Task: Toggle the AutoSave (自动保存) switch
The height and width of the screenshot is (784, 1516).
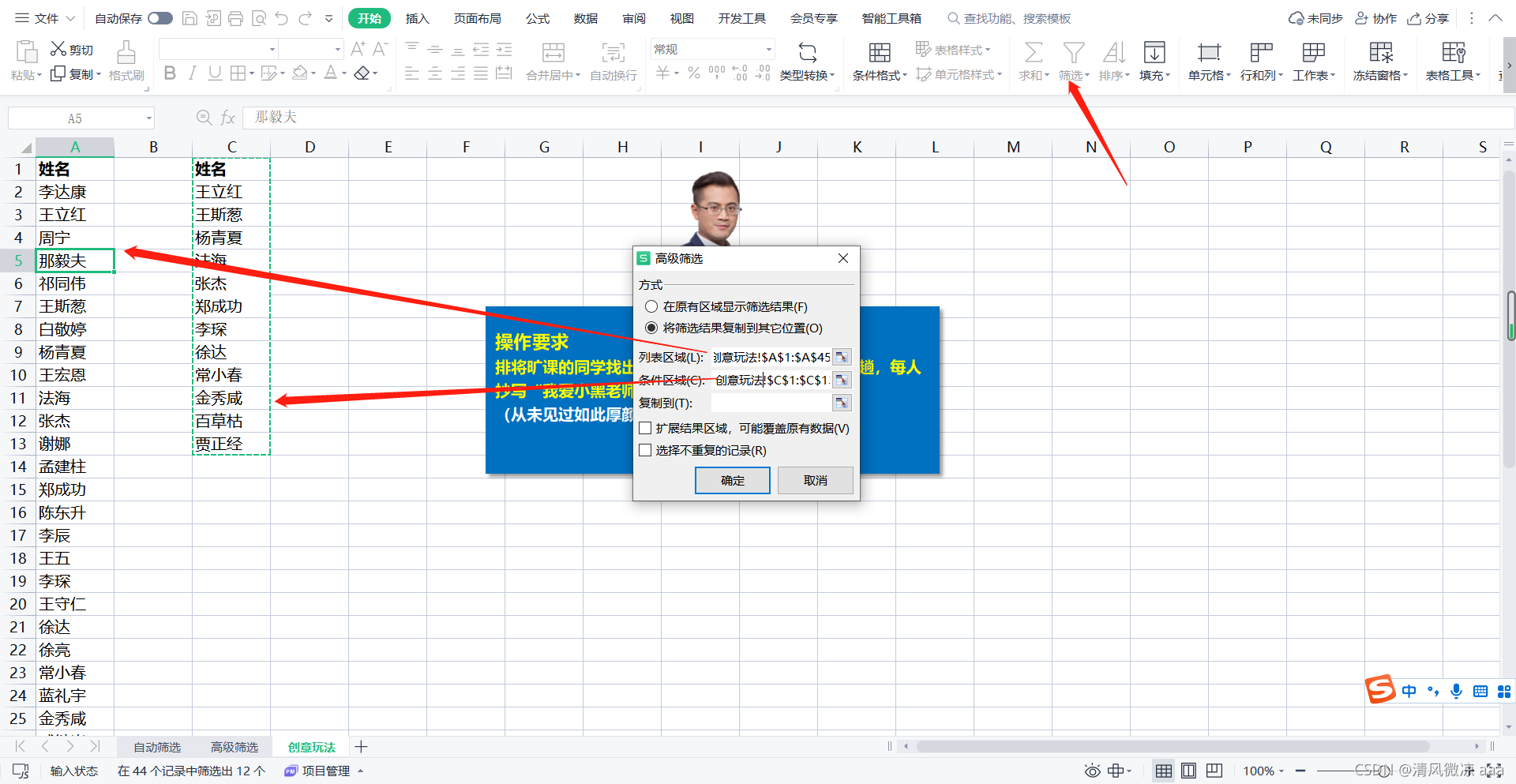Action: 160,18
